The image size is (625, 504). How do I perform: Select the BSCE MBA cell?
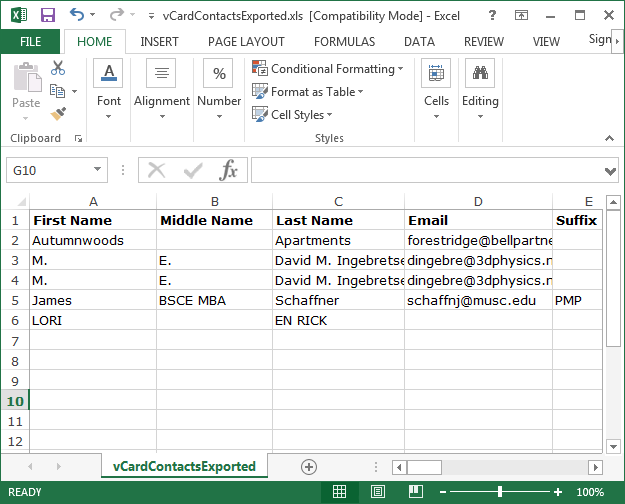click(214, 300)
